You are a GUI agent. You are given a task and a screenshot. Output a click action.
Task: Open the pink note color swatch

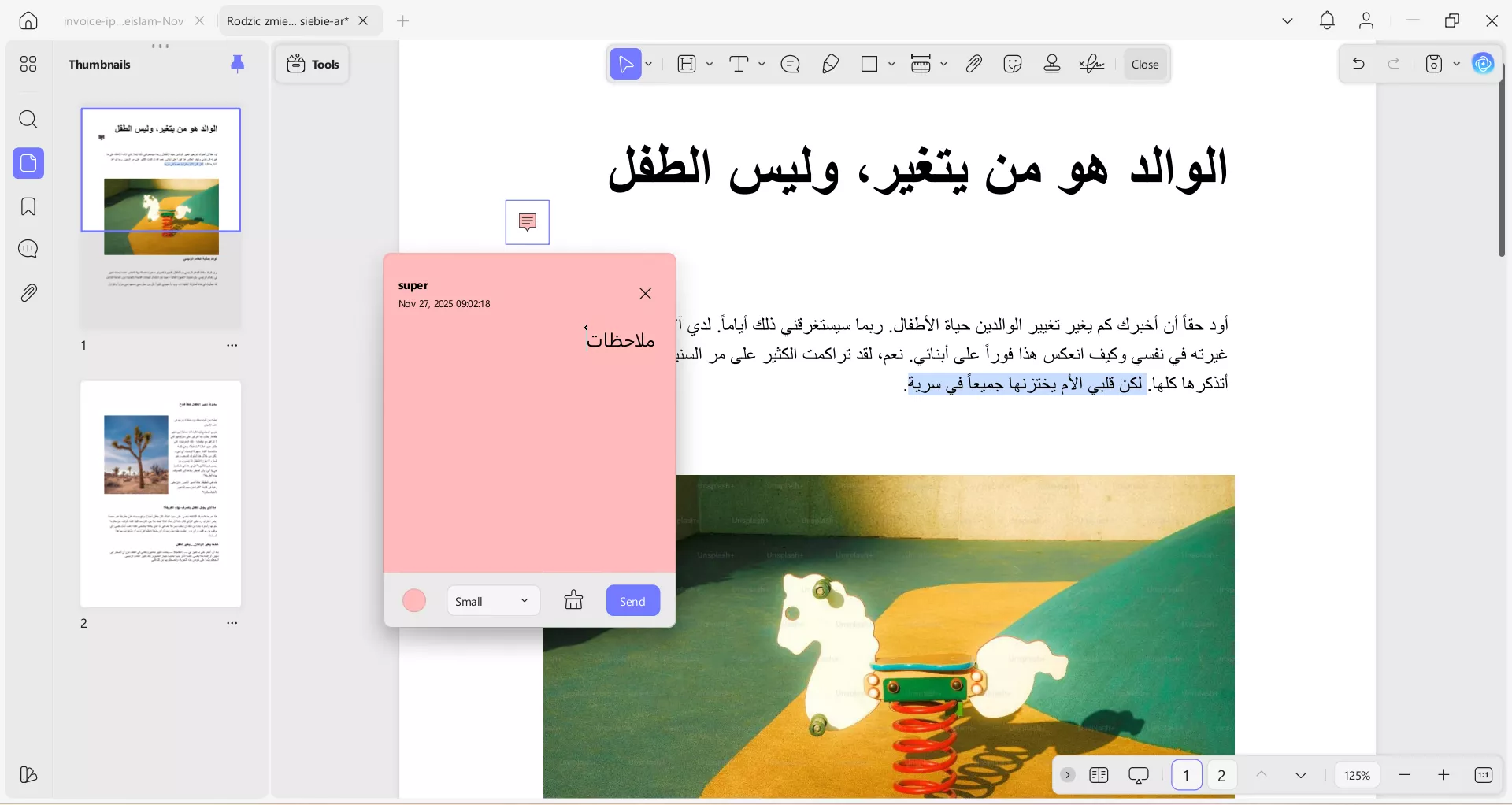click(414, 601)
